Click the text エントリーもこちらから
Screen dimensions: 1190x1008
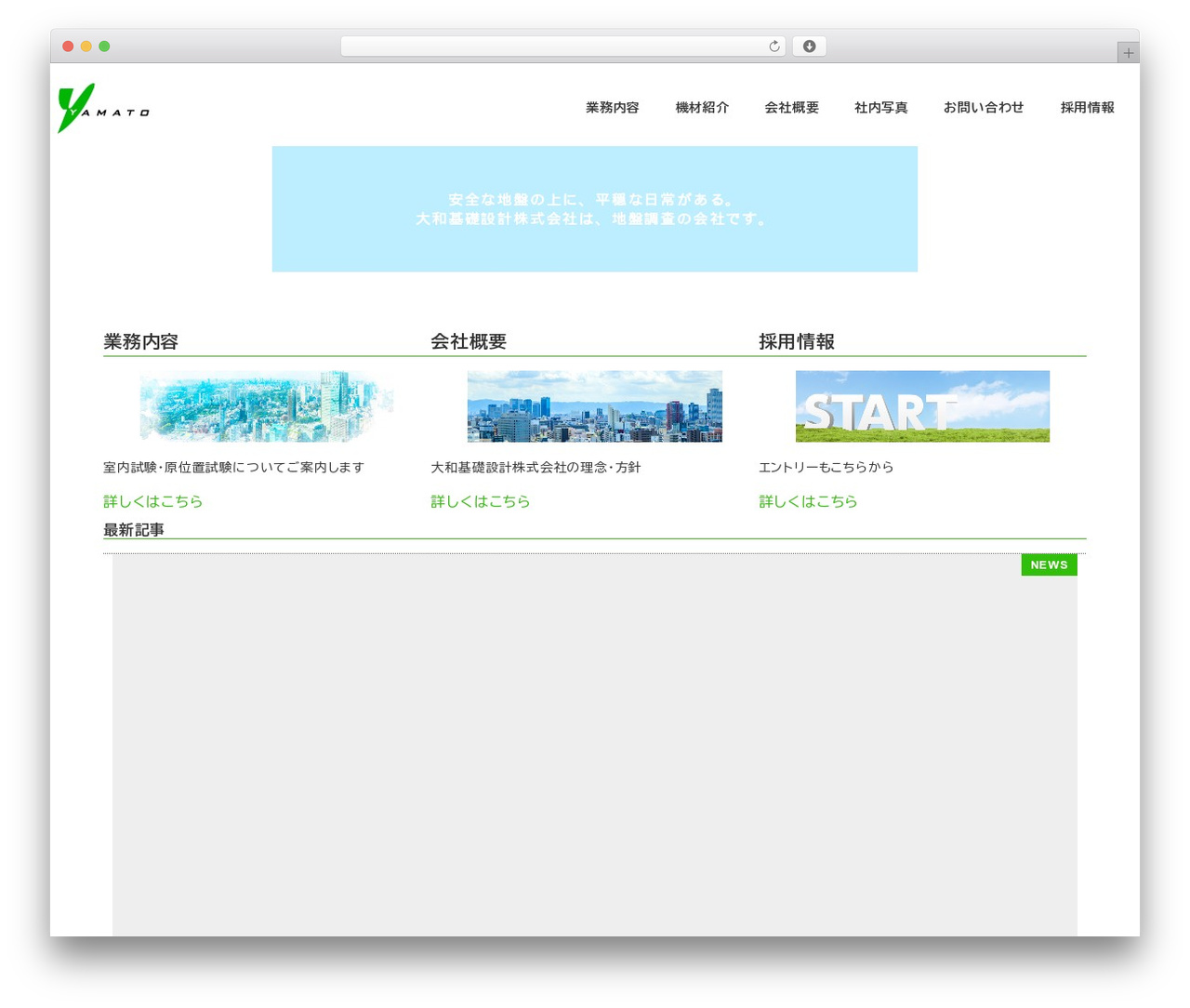click(826, 468)
